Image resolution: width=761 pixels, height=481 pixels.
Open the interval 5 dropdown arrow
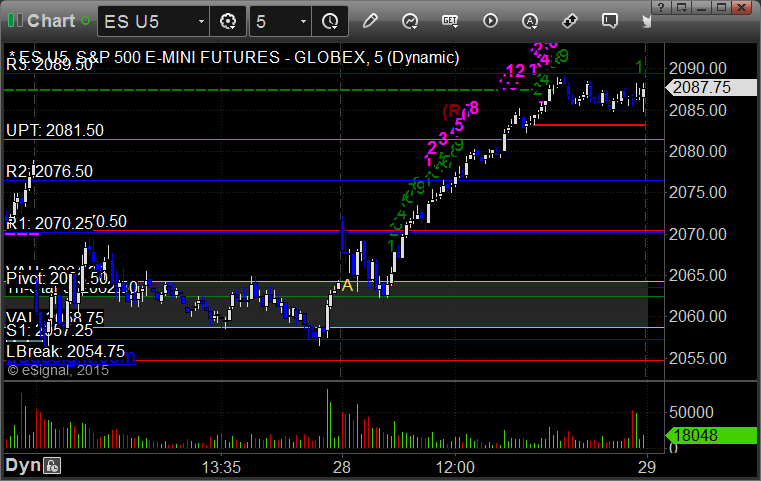303,21
